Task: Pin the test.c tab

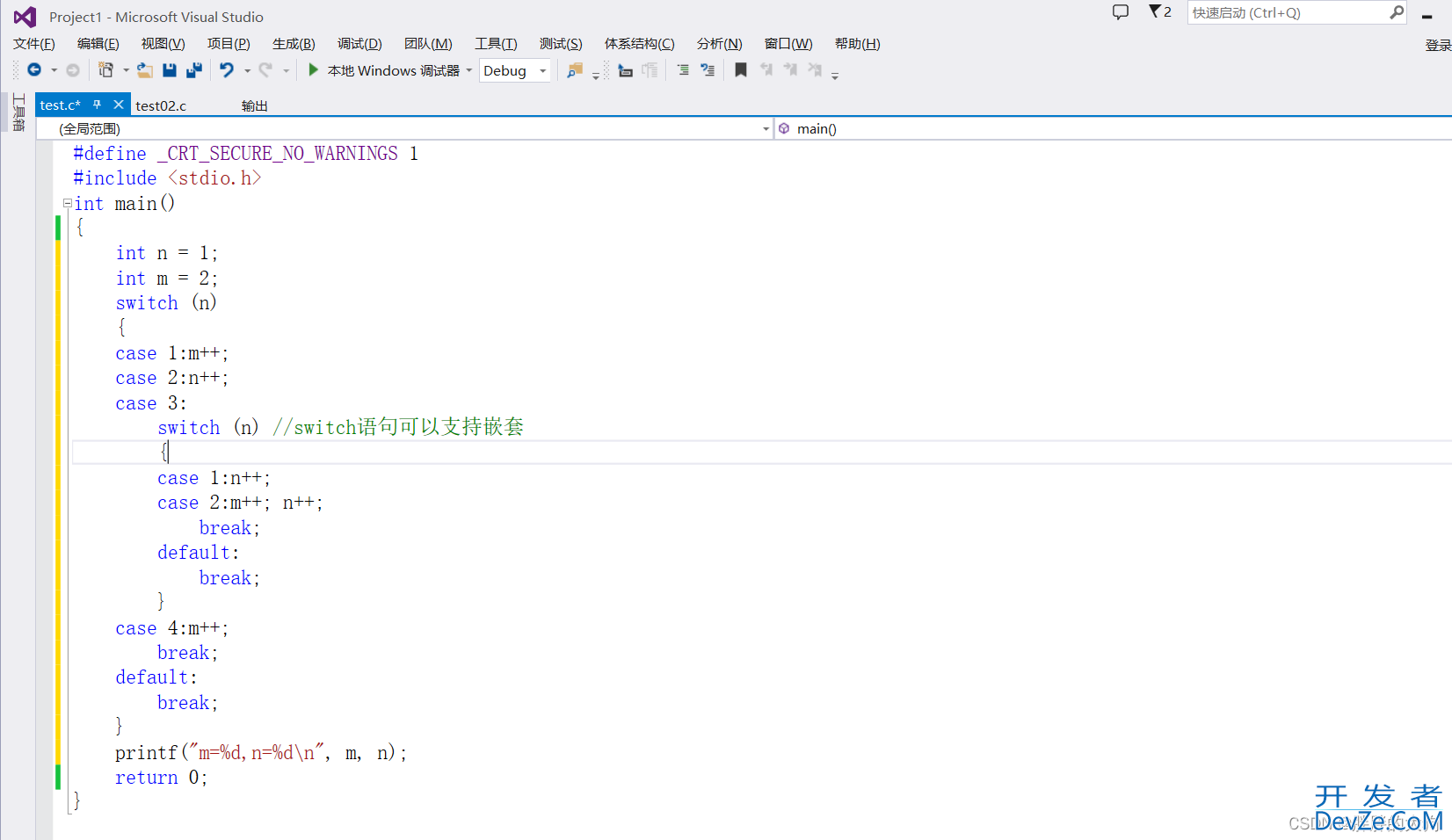Action: (98, 105)
